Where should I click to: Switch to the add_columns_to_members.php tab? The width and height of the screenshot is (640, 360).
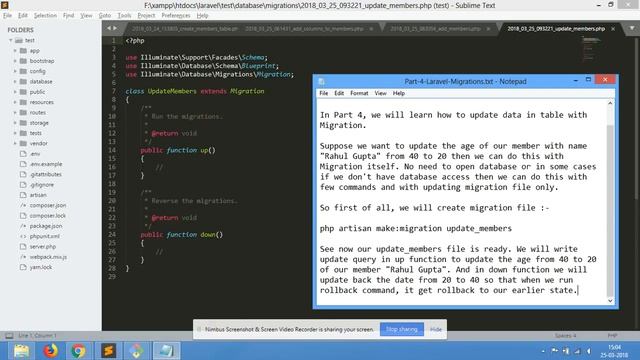pyautogui.click(x=304, y=29)
